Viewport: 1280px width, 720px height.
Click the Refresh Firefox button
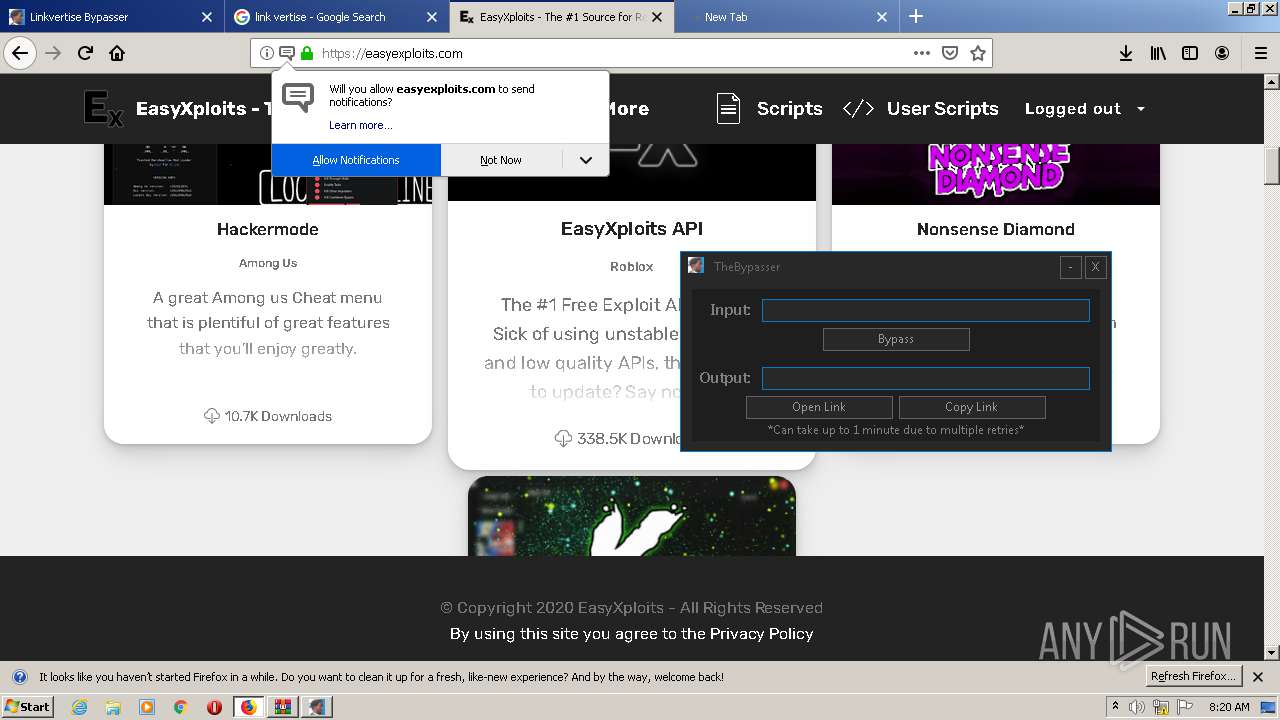pos(1194,677)
